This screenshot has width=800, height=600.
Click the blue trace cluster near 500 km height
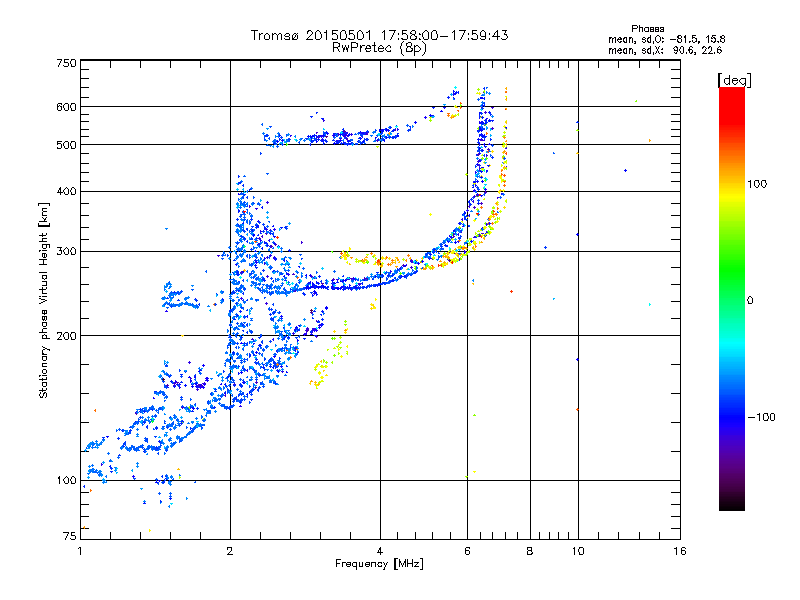(x=331, y=136)
